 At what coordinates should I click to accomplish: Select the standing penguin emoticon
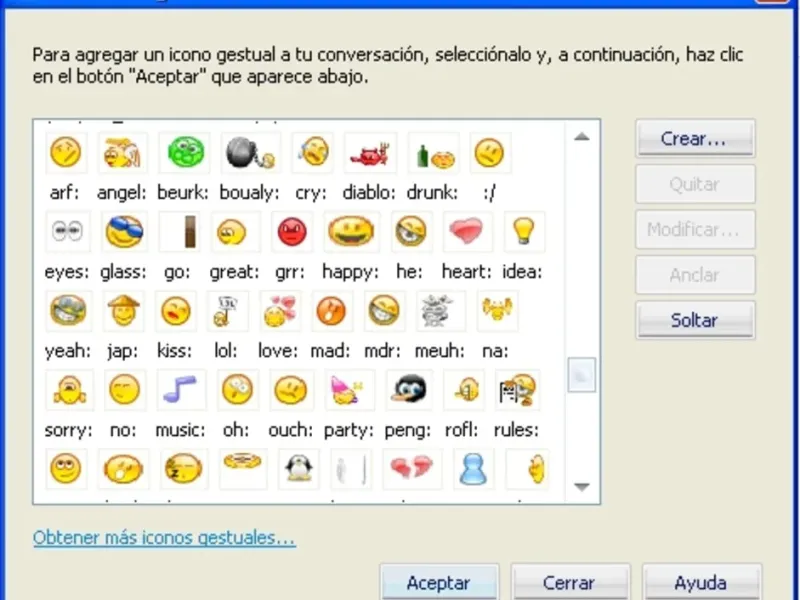(x=298, y=469)
